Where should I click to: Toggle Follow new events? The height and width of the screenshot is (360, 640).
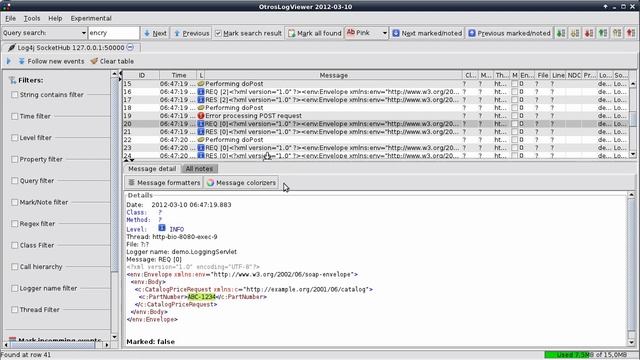51,61
